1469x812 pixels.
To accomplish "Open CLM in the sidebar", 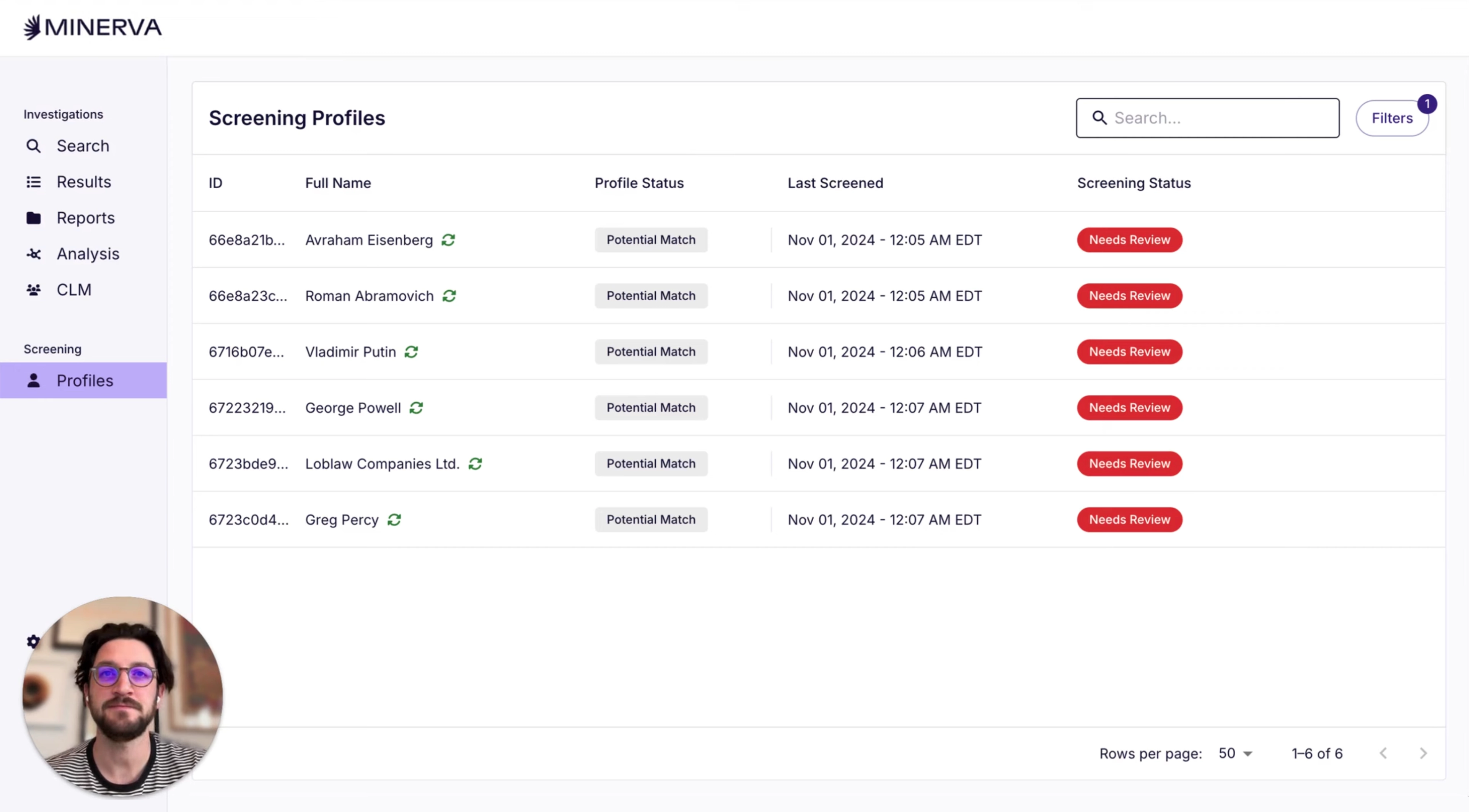I will click(x=73, y=290).
